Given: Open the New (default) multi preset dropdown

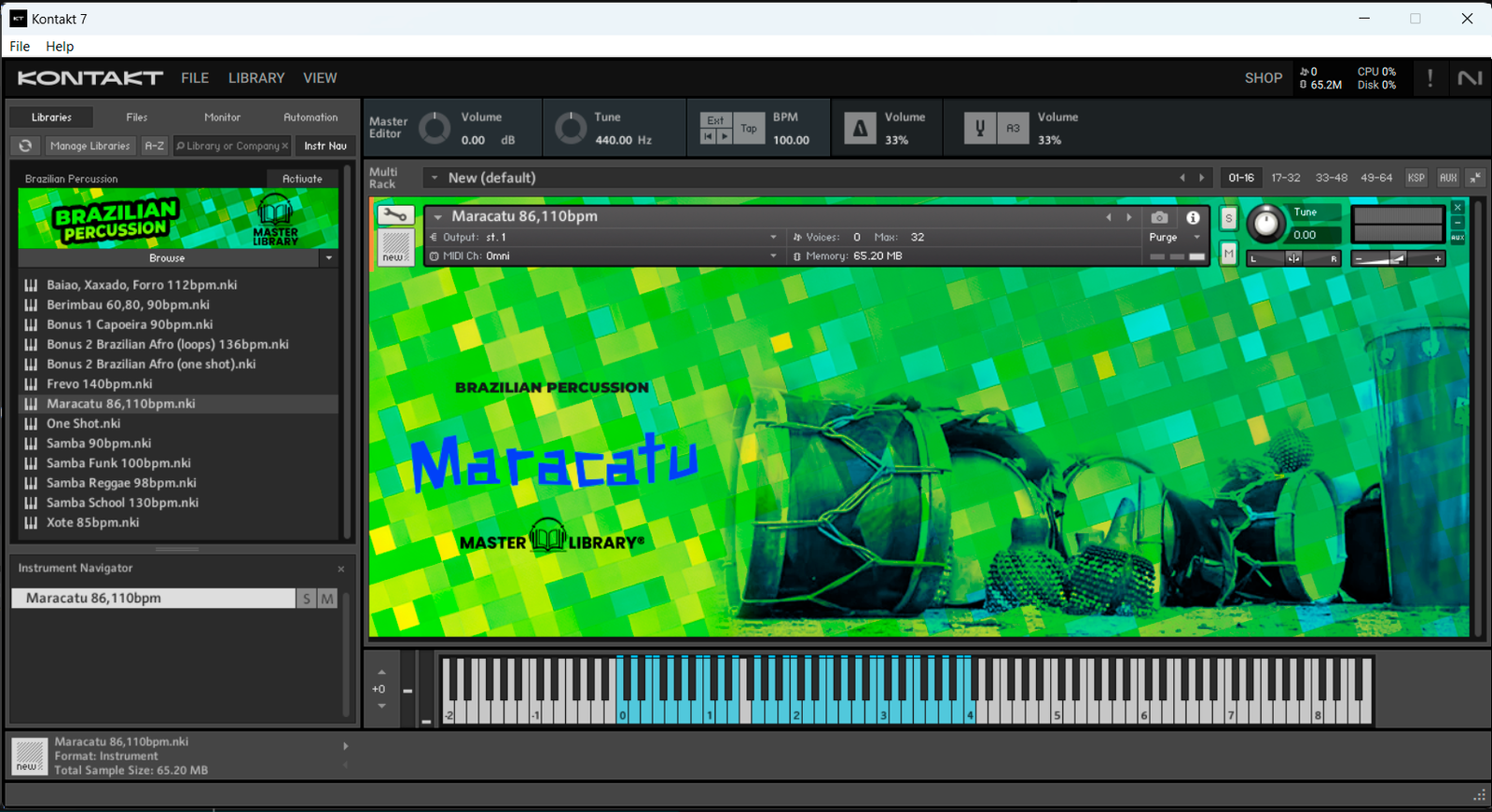Looking at the screenshot, I should point(435,178).
